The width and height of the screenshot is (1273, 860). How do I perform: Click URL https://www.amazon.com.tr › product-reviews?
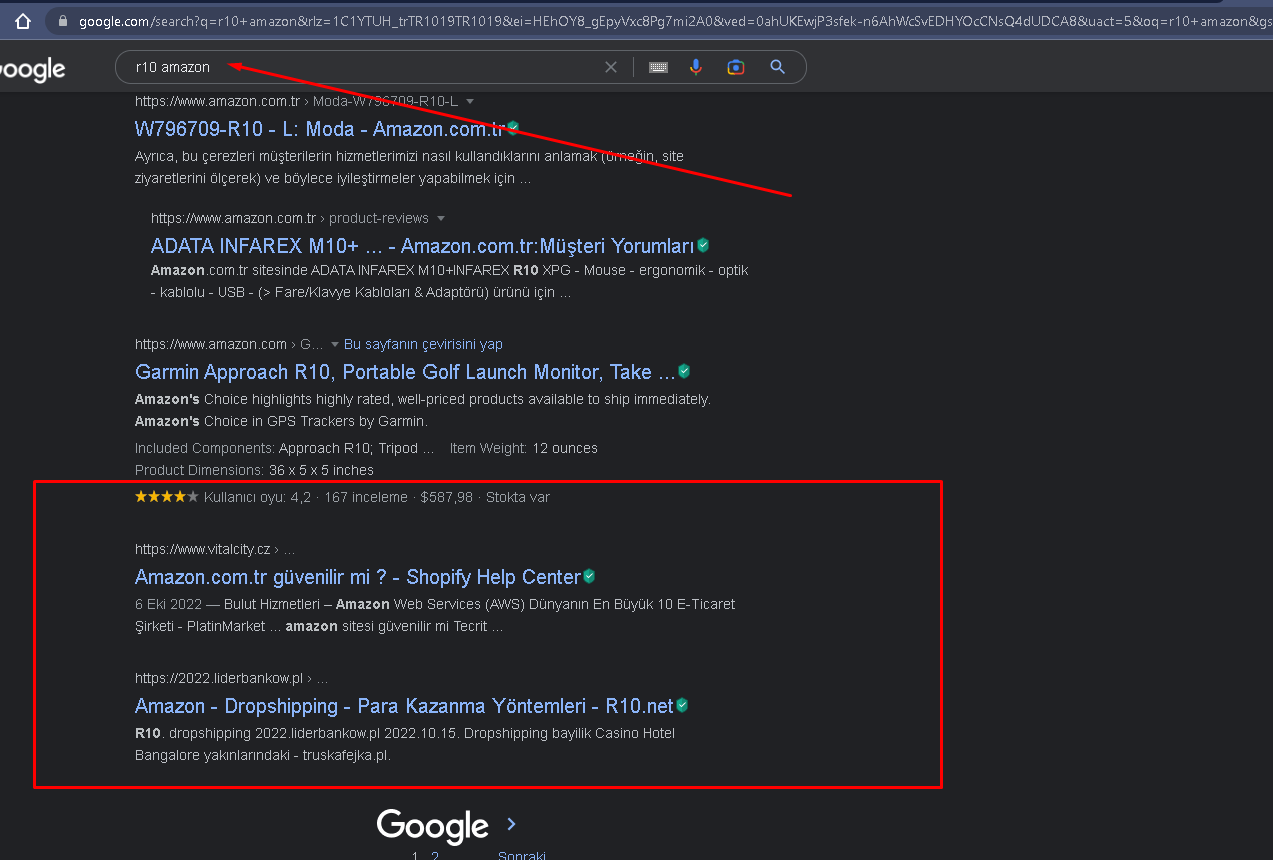[290, 218]
